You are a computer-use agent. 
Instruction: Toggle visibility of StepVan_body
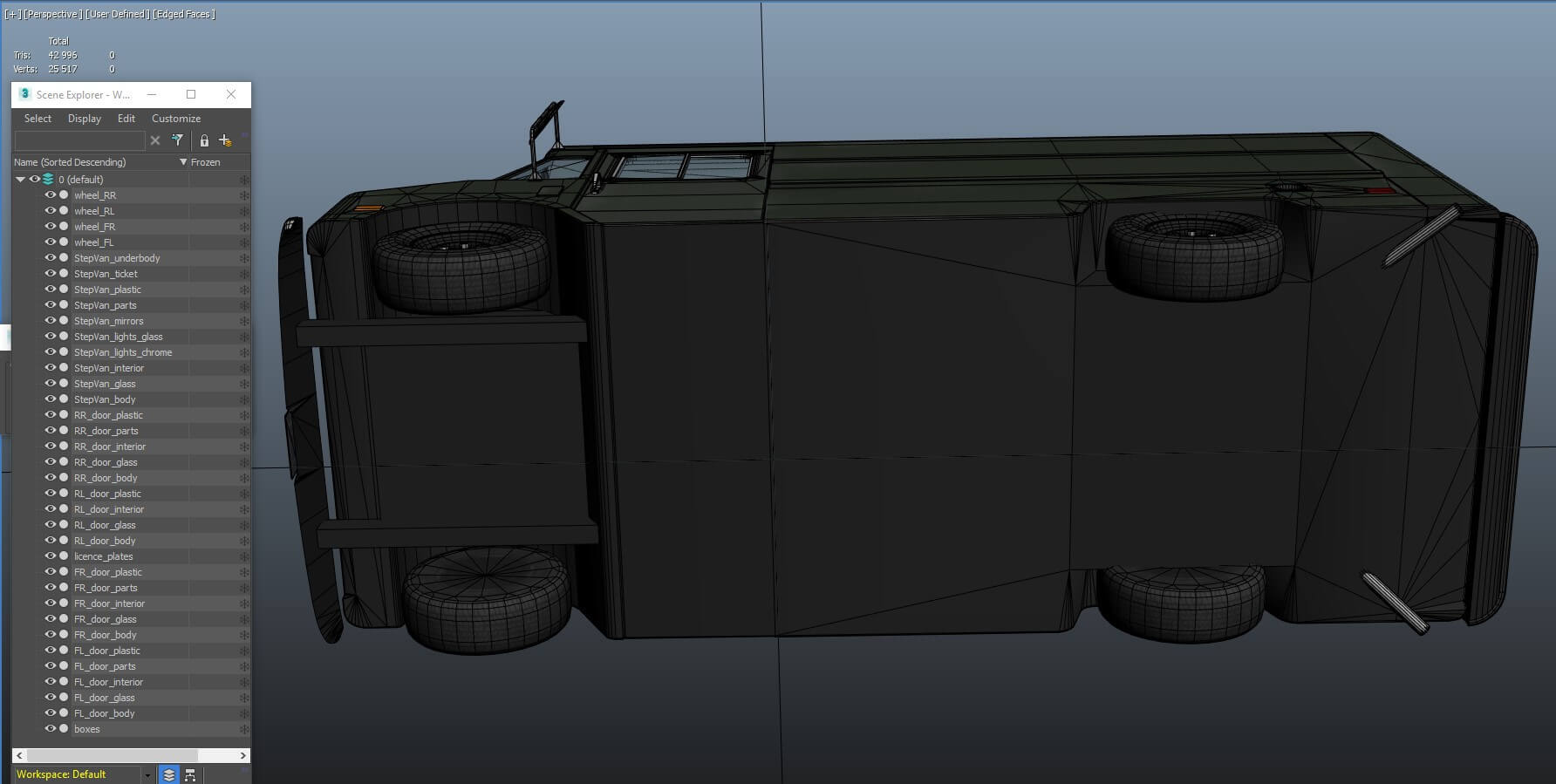point(50,399)
